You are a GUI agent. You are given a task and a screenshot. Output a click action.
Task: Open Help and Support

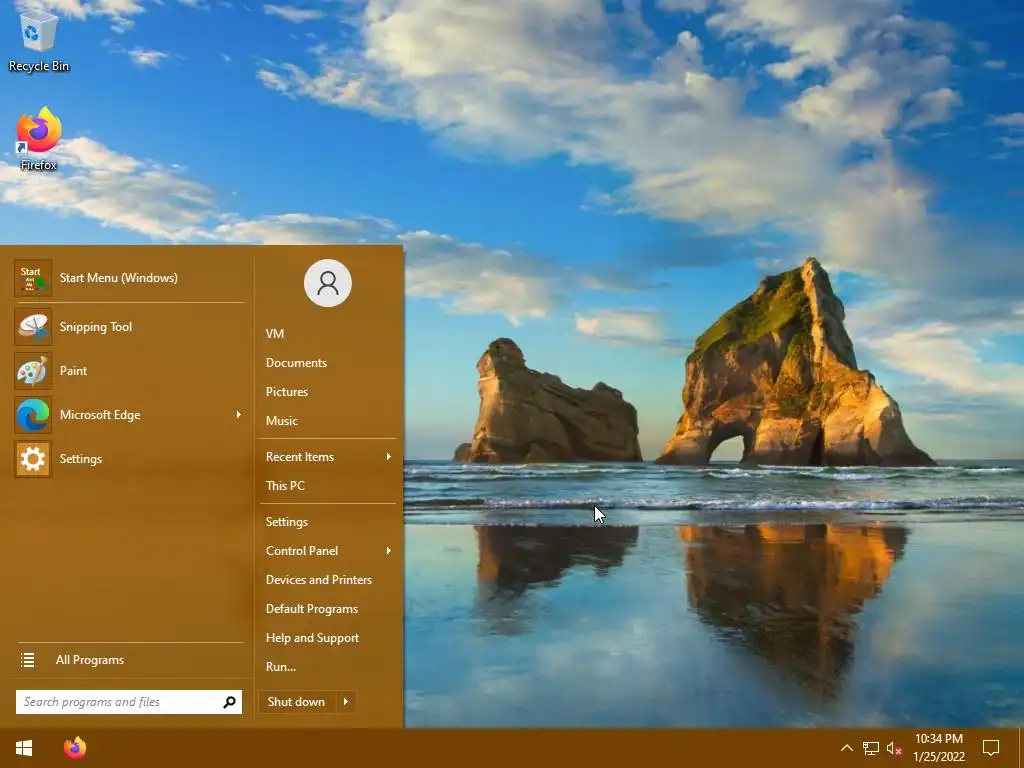[x=312, y=638]
